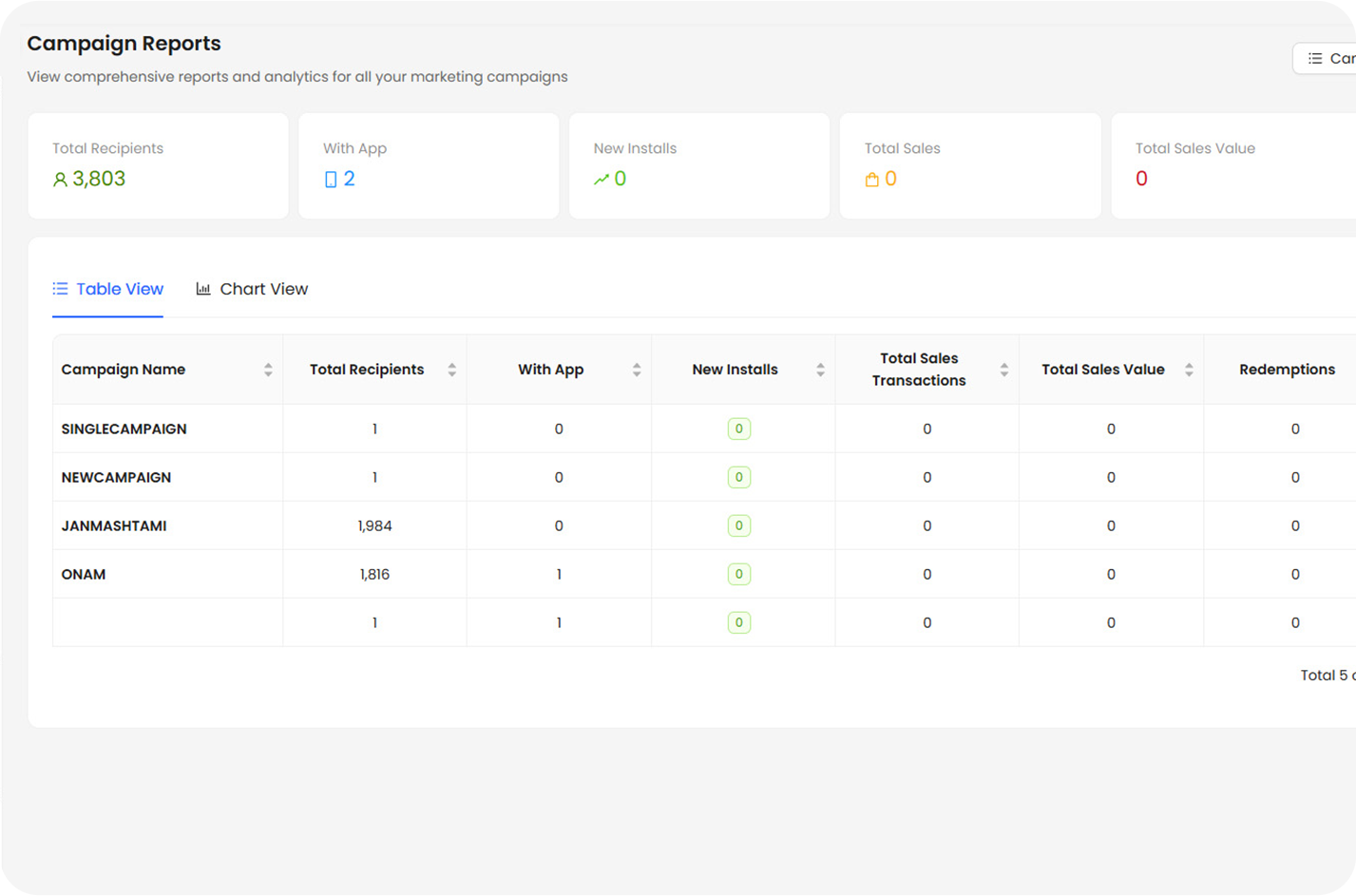The width and height of the screenshot is (1356, 896).
Task: Click the Total Sales shopping bag icon
Action: tap(871, 180)
